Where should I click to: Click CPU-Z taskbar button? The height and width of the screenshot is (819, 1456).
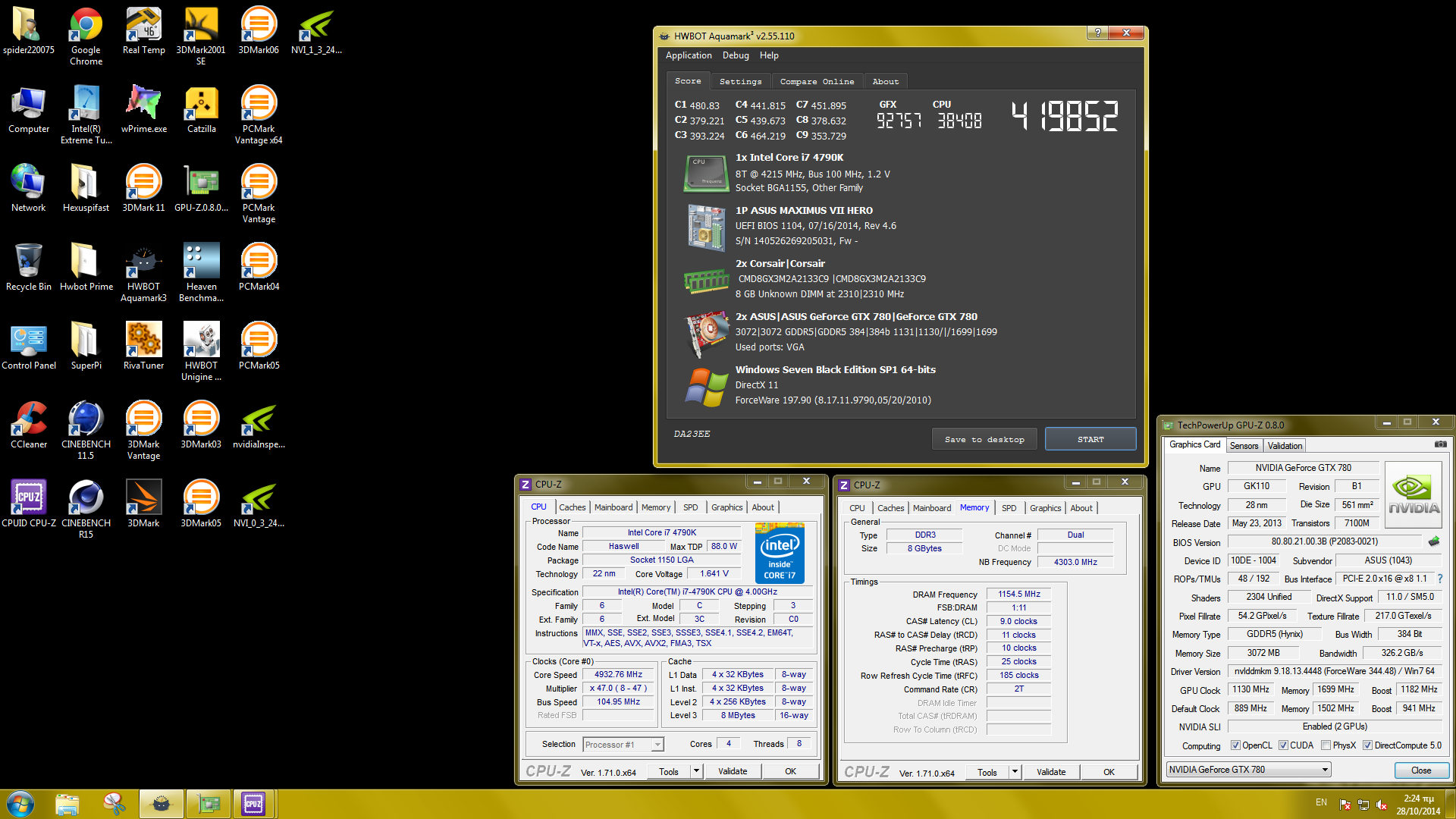[x=253, y=804]
